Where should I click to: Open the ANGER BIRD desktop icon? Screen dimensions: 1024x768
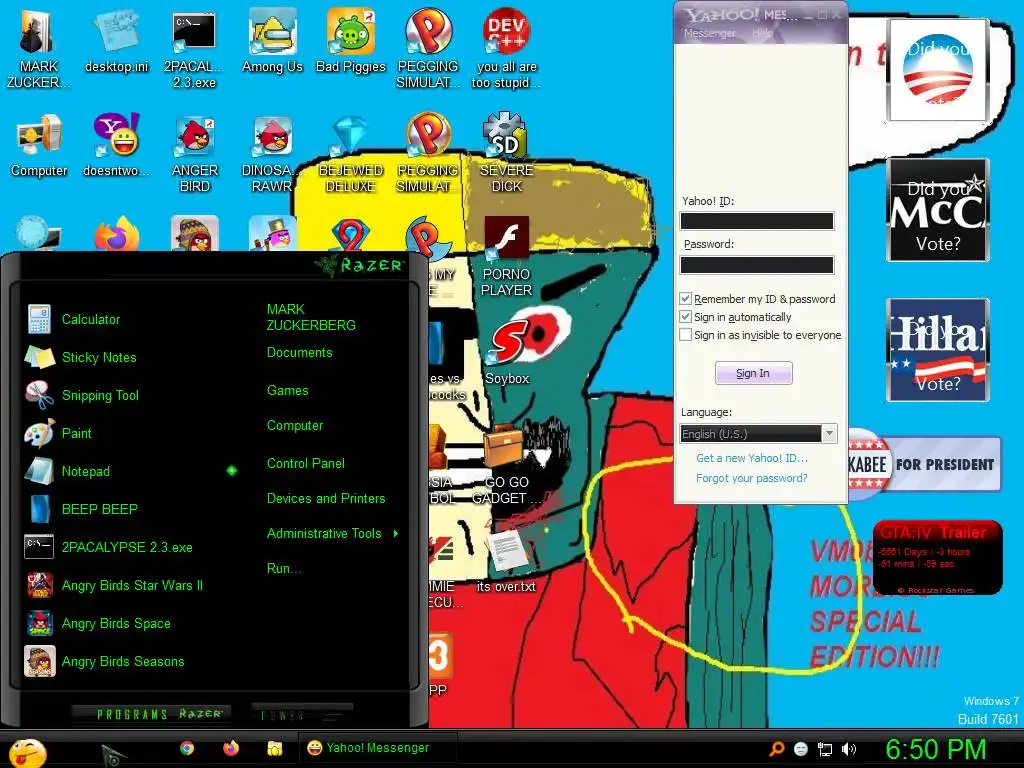(x=195, y=153)
